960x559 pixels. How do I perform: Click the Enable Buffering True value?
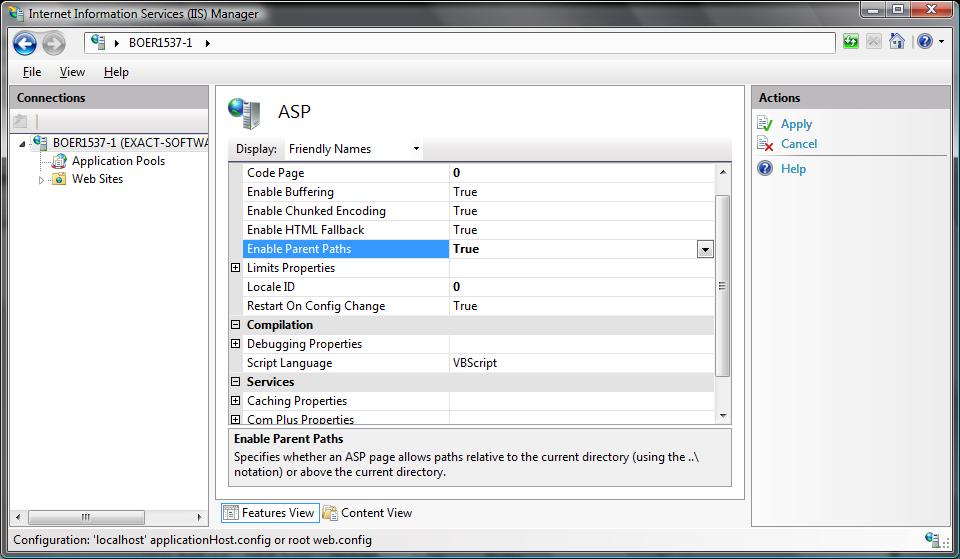(582, 192)
